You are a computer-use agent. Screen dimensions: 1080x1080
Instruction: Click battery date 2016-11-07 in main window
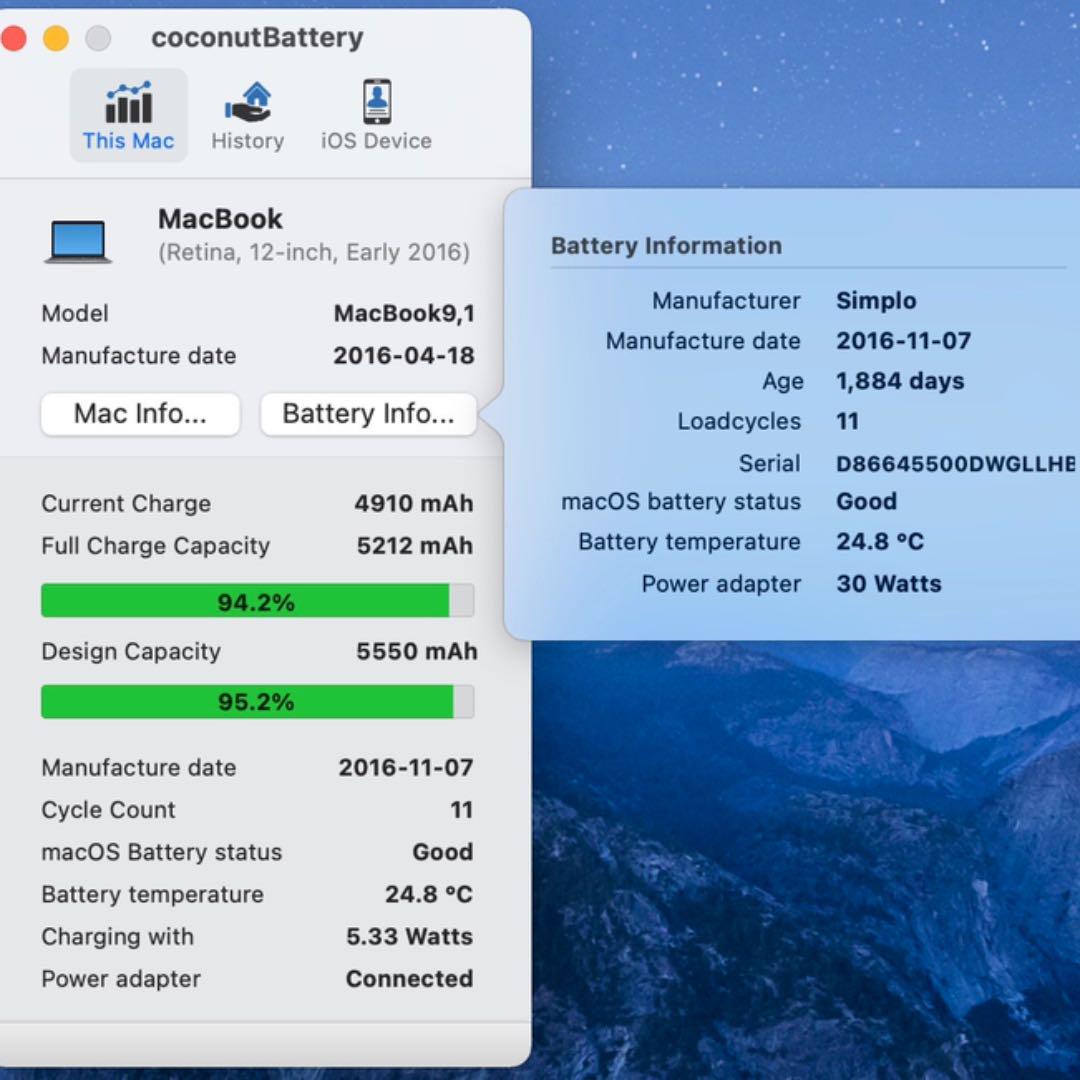406,767
